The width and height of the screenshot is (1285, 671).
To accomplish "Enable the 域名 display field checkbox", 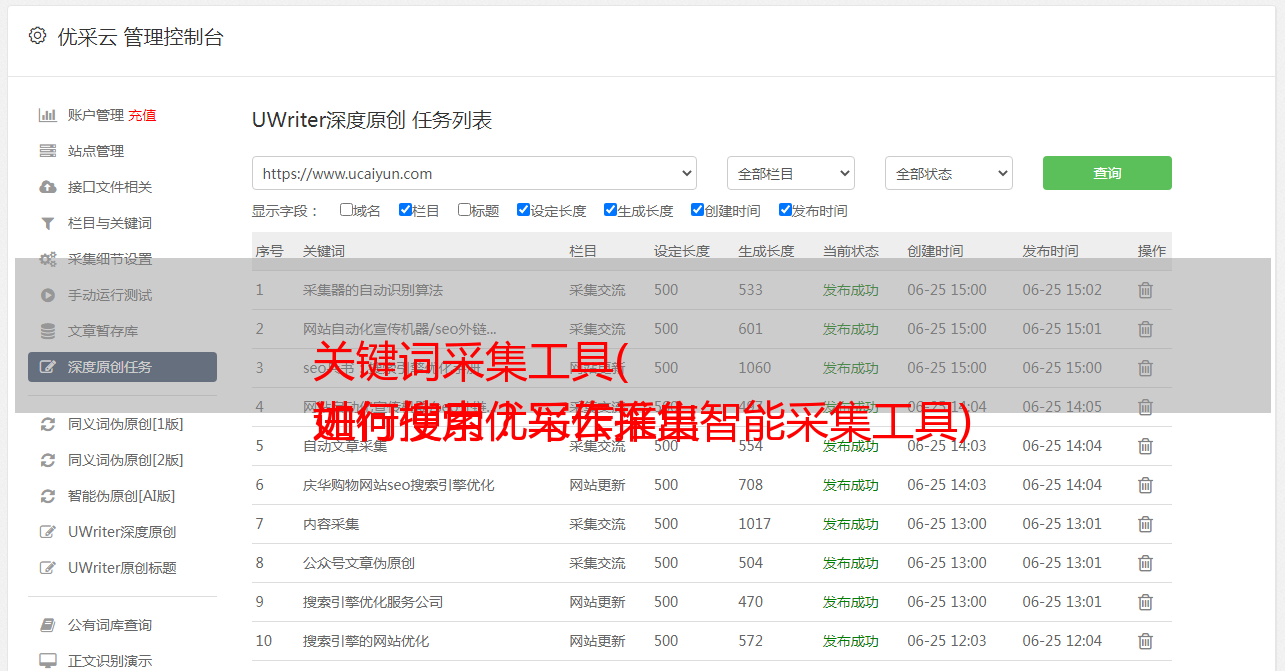I will click(346, 210).
